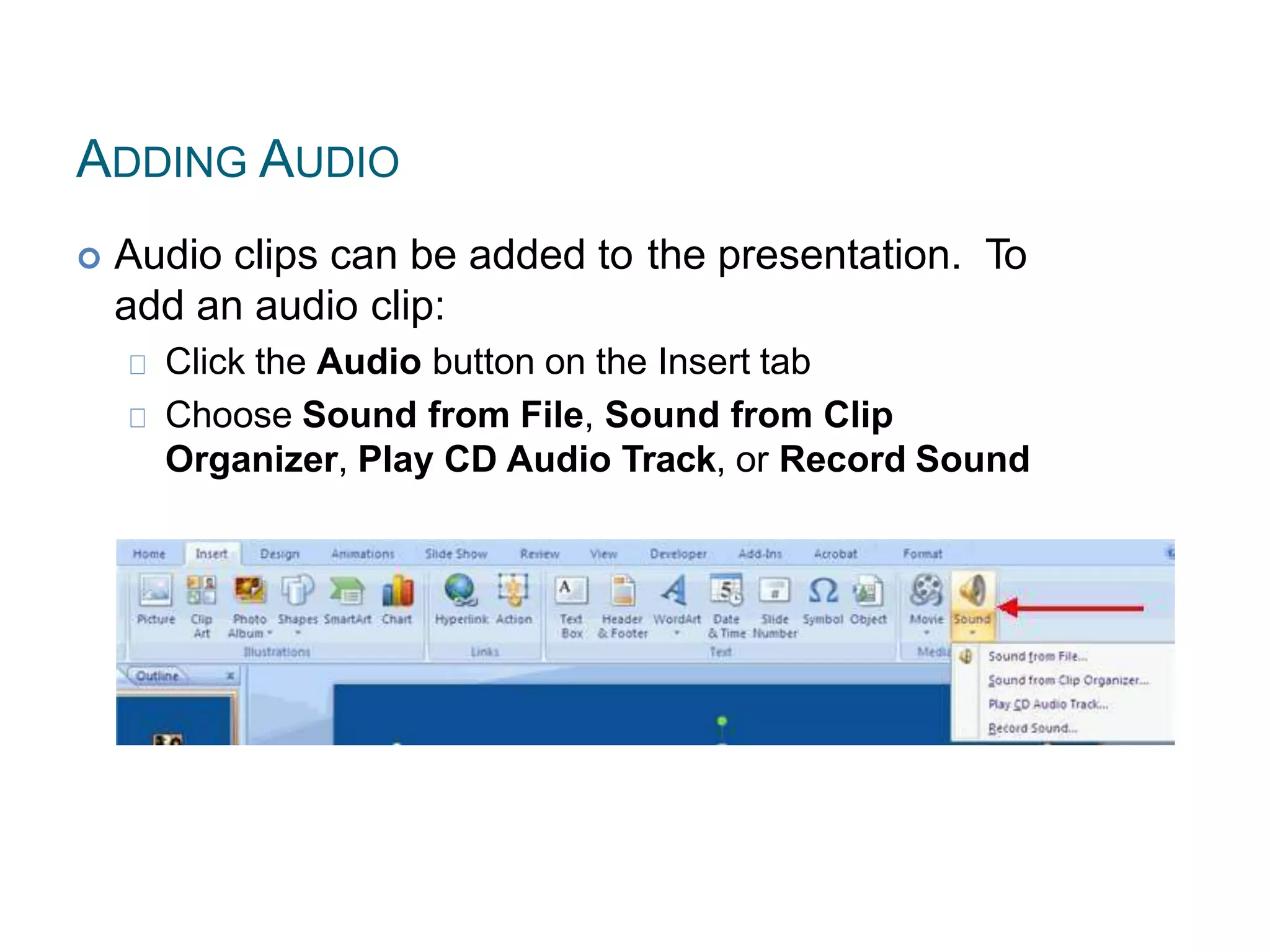Screen dimensions: 1270x952
Task: Select the Outline pane tab
Action: coord(158,676)
